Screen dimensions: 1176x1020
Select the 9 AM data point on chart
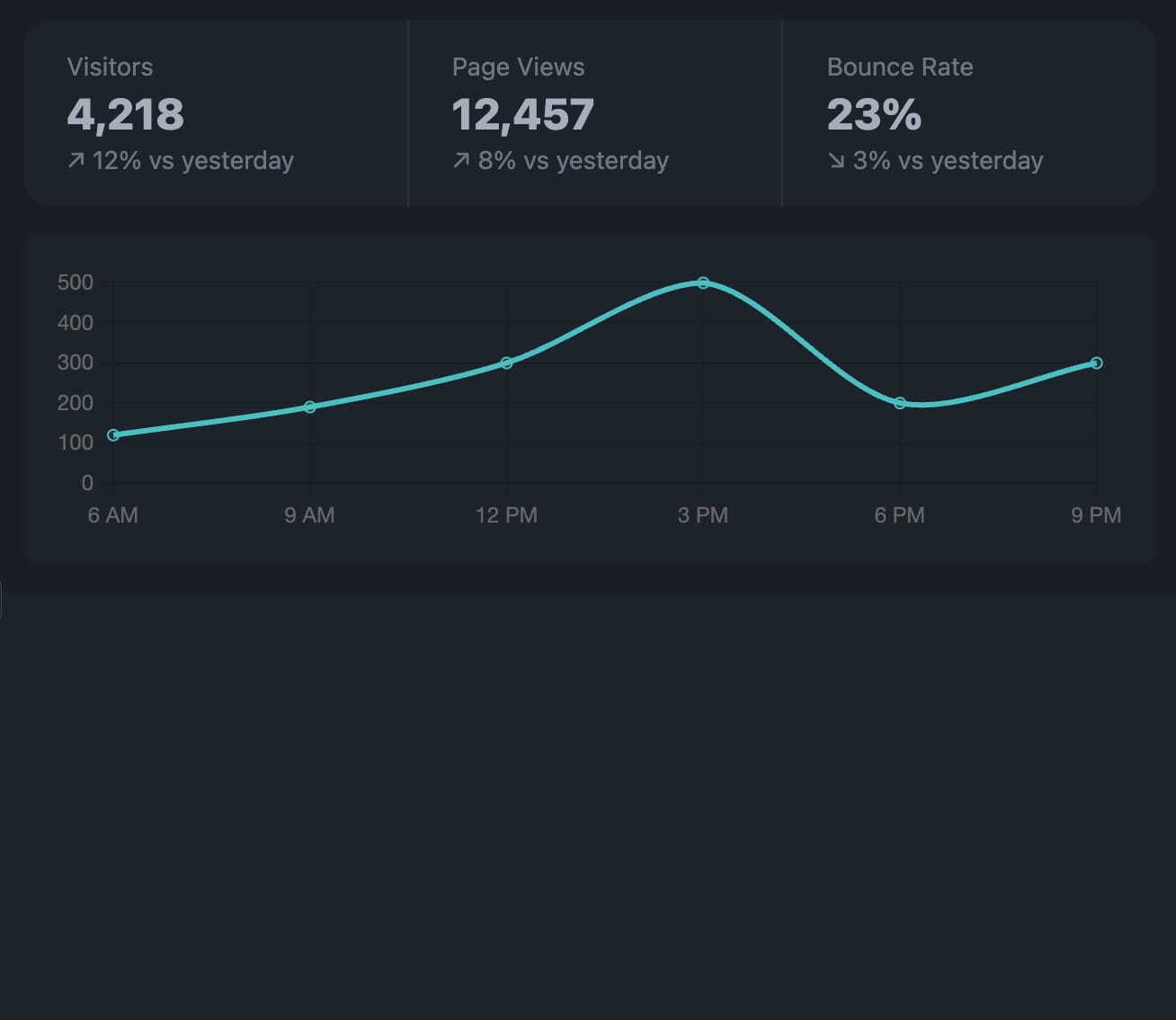310,407
